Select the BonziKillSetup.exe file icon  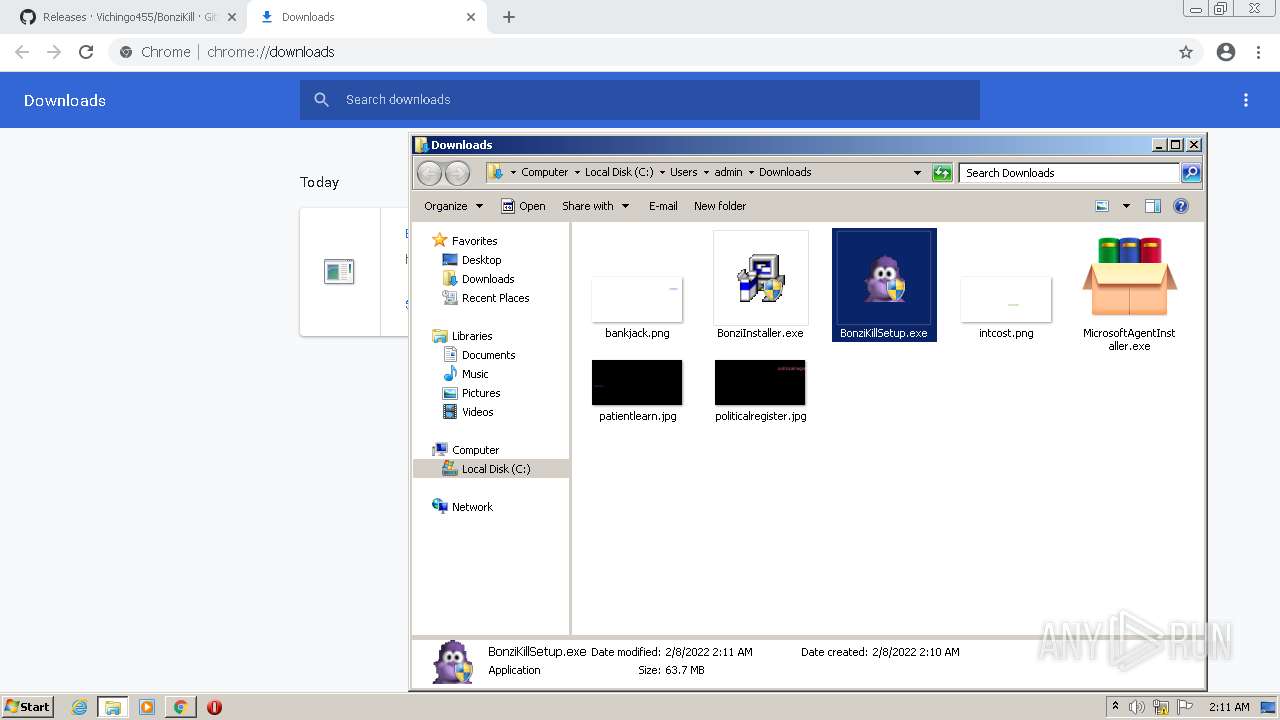tap(884, 277)
